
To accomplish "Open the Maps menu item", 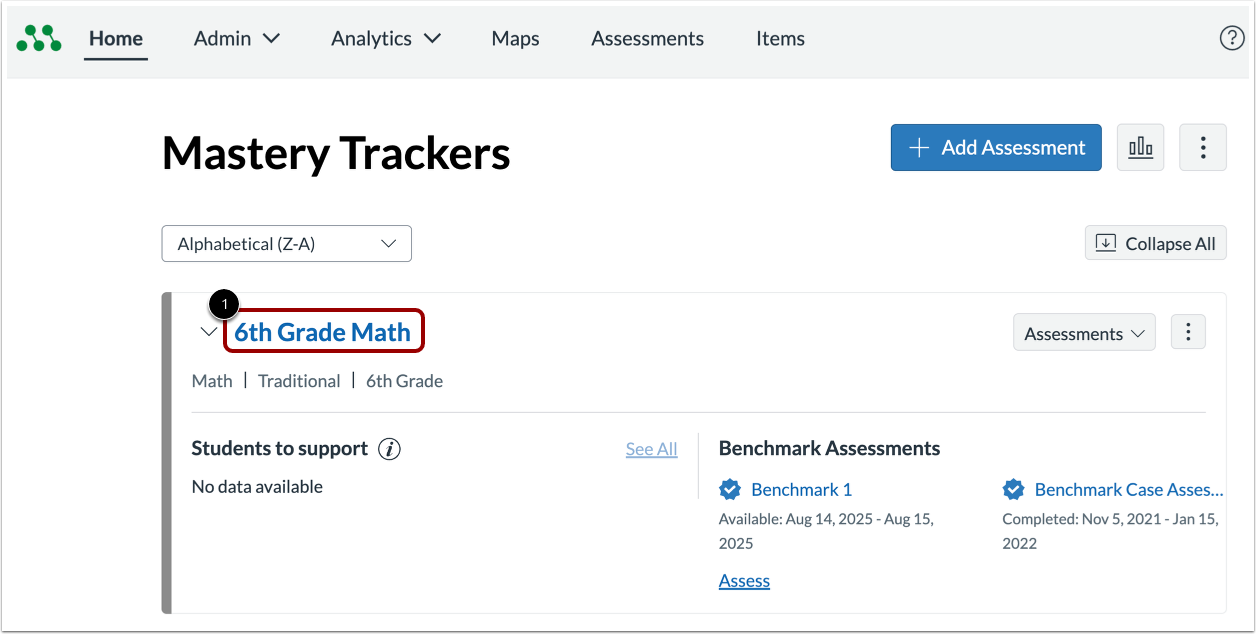I will tap(515, 38).
